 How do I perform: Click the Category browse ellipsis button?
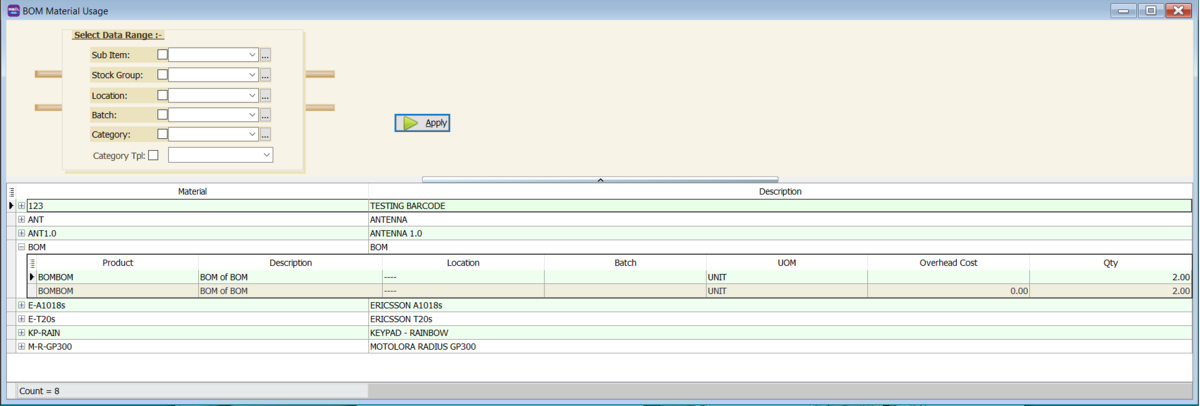(x=265, y=134)
